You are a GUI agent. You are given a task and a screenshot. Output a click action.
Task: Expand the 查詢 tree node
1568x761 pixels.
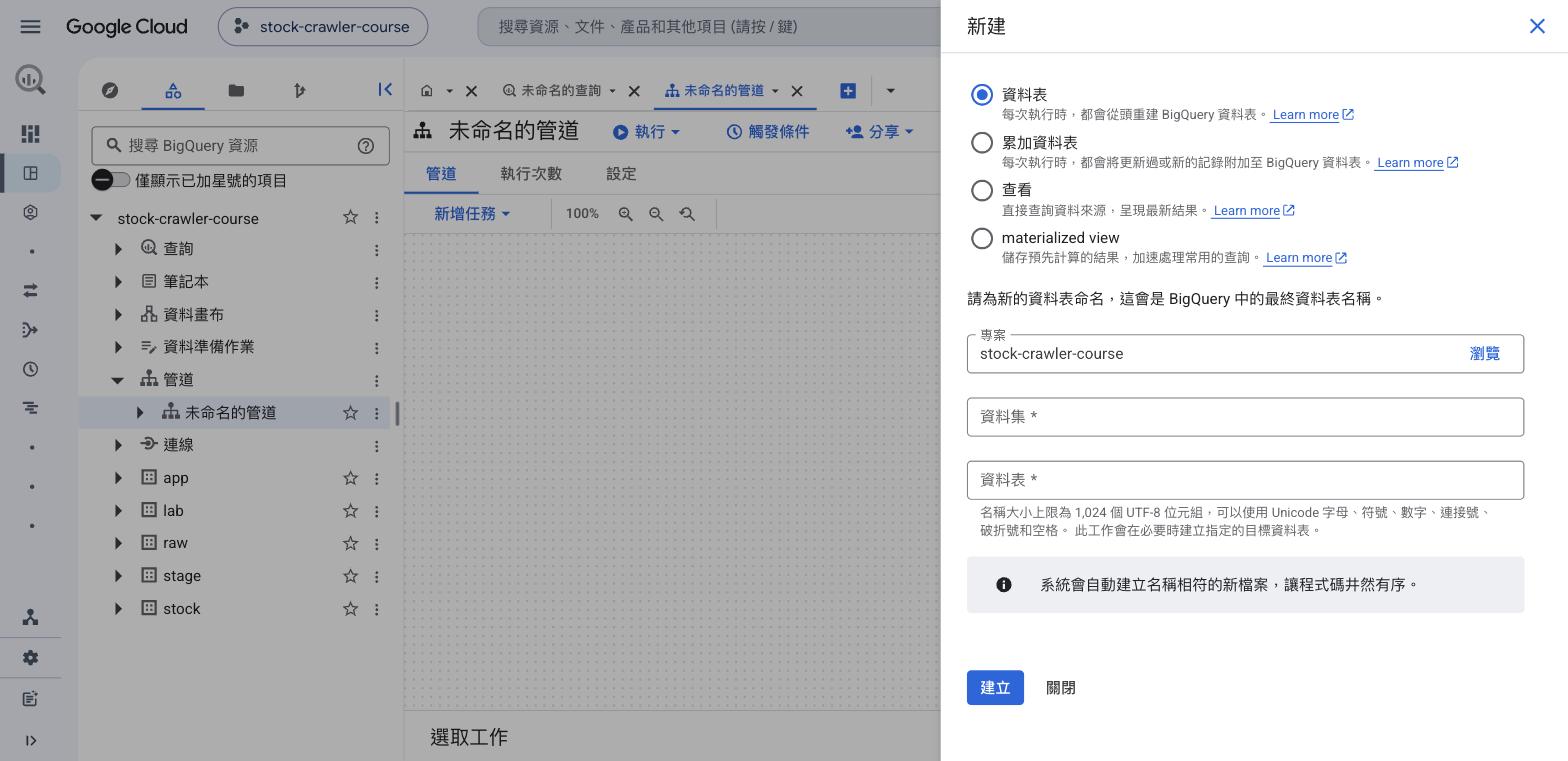[x=118, y=249]
